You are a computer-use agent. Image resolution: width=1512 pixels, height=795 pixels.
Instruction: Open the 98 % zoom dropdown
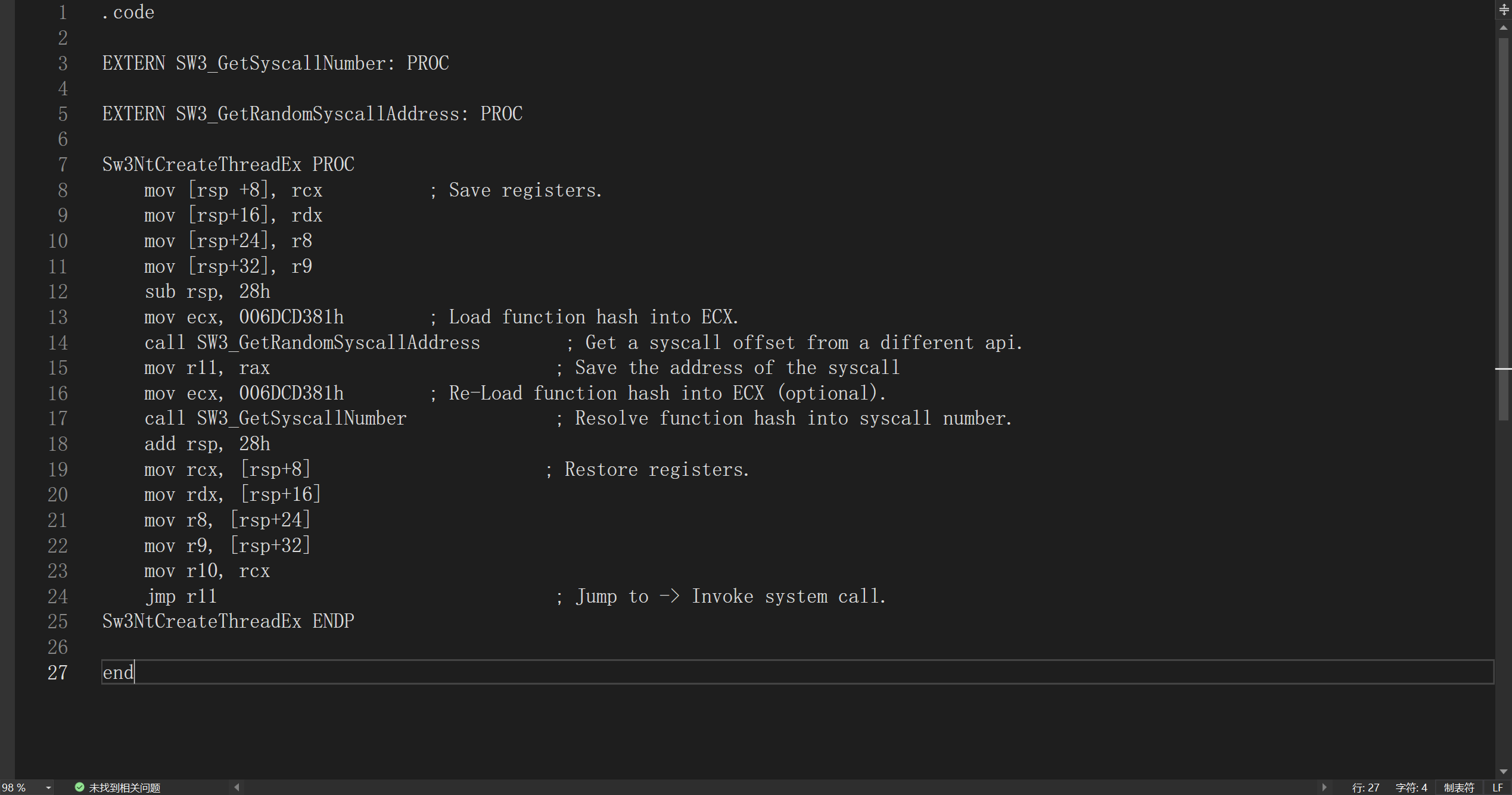(49, 788)
